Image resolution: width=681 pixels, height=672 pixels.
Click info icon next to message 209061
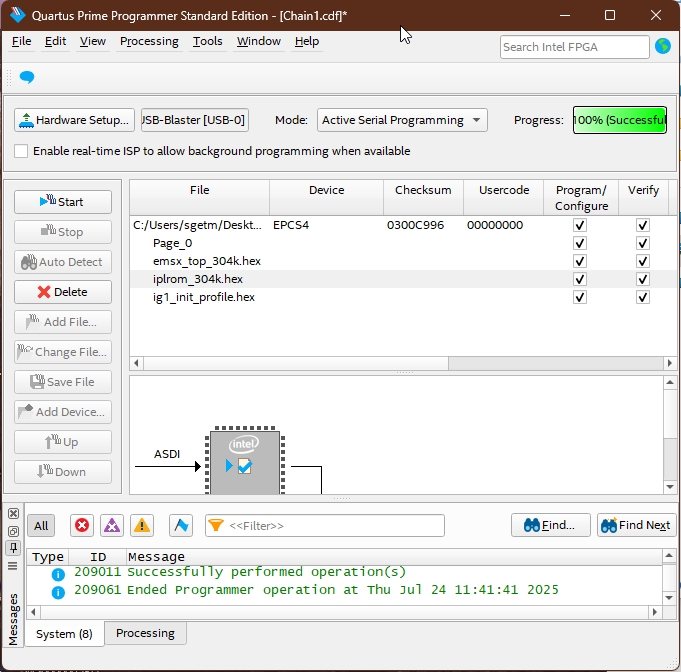(x=58, y=592)
